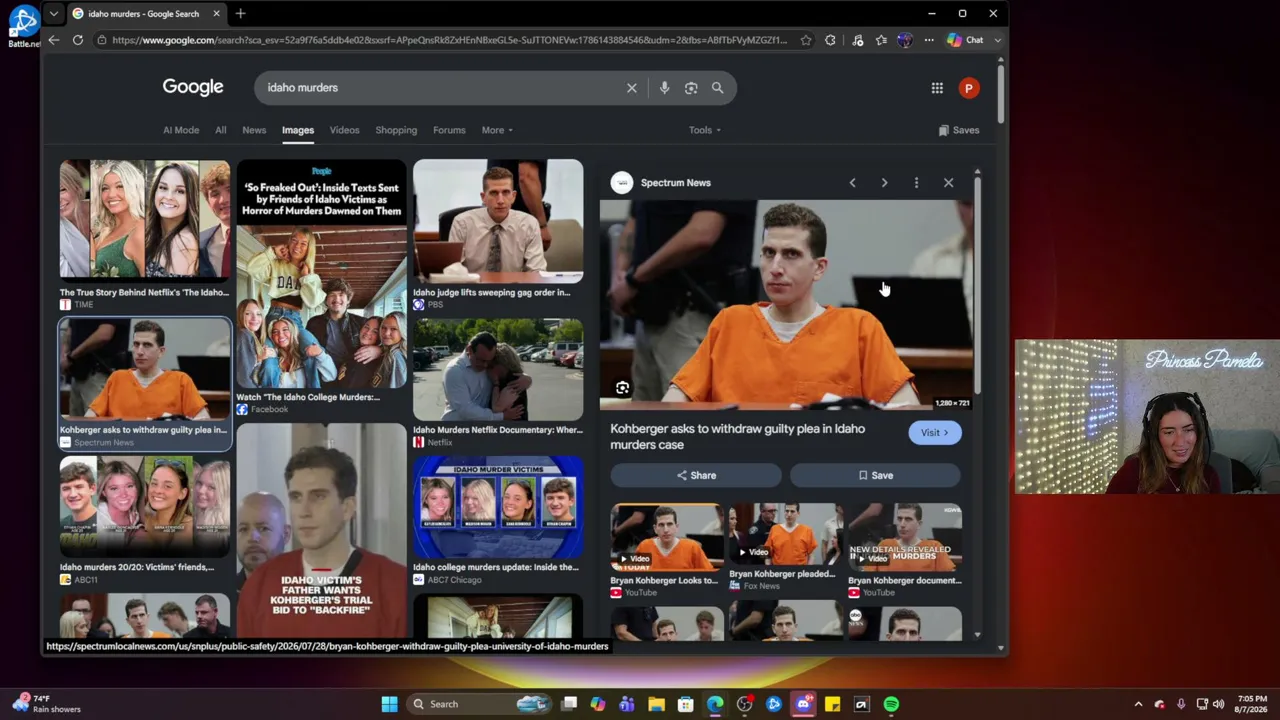1280x720 pixels.
Task: Open the Saves collection link
Action: (x=959, y=130)
